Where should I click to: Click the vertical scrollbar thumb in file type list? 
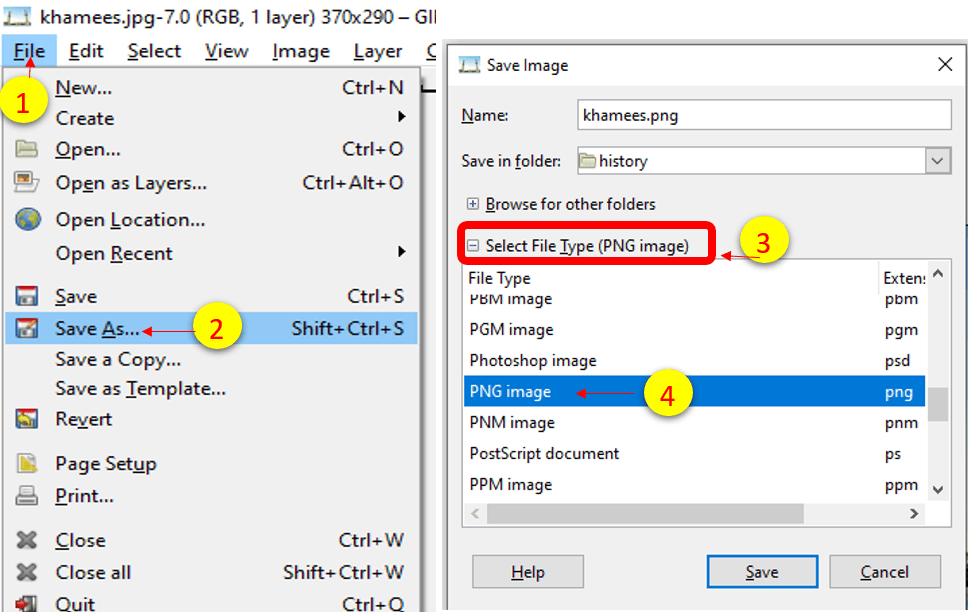tap(938, 405)
